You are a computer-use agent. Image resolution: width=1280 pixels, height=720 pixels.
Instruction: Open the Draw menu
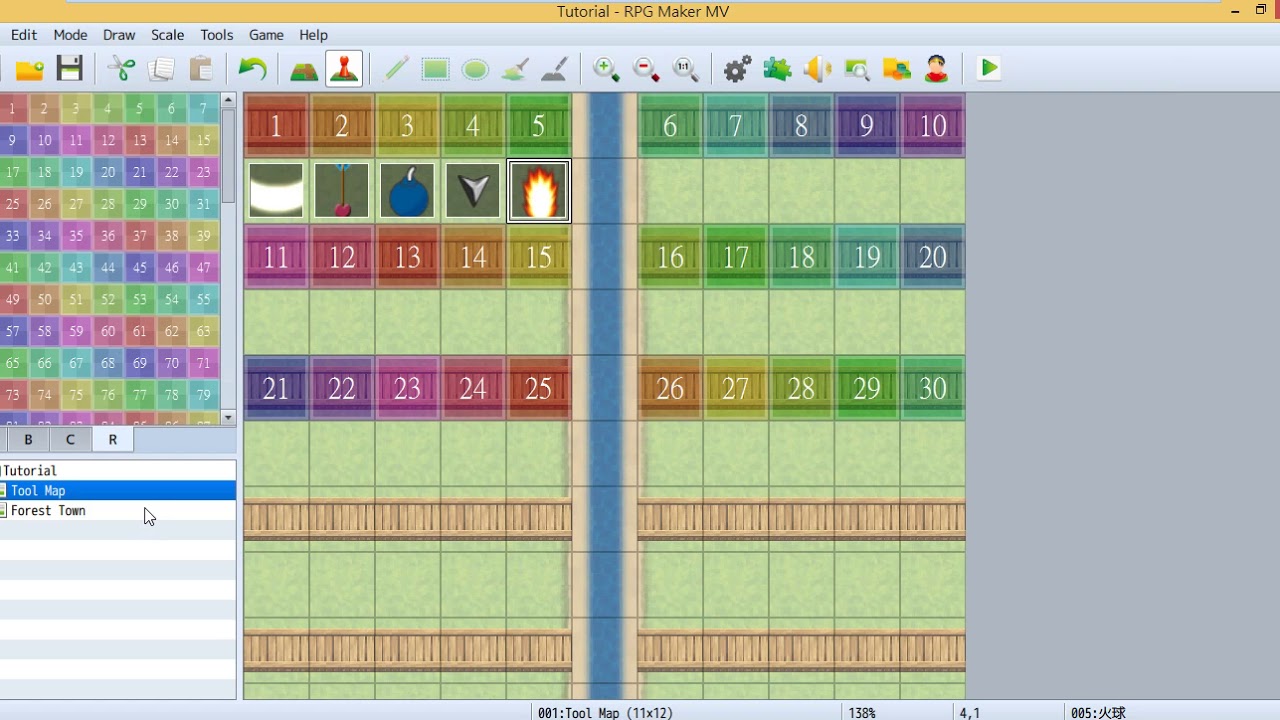click(x=119, y=35)
